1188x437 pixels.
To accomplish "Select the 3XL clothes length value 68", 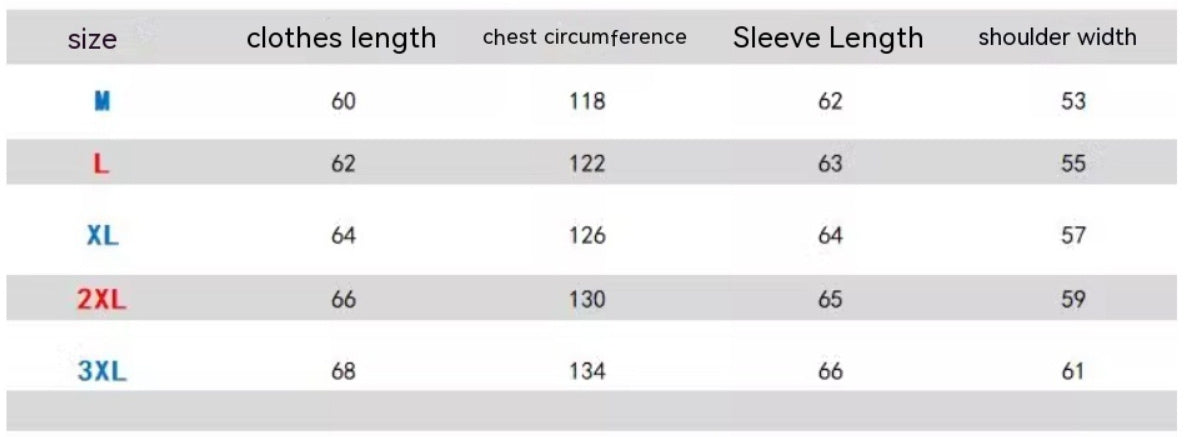I will click(343, 372).
